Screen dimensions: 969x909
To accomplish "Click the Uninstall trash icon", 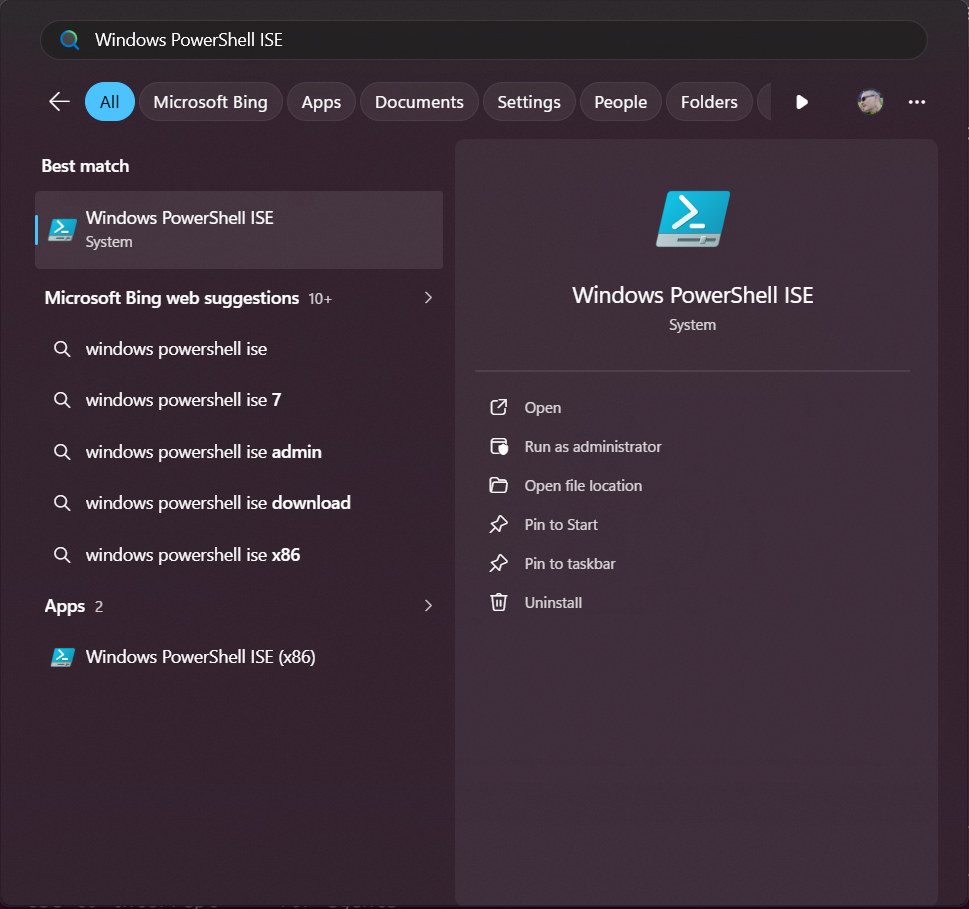I will pyautogui.click(x=499, y=602).
